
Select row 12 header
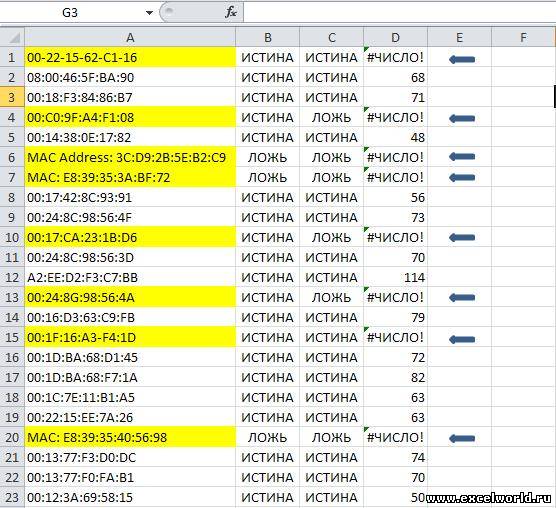click(x=12, y=277)
